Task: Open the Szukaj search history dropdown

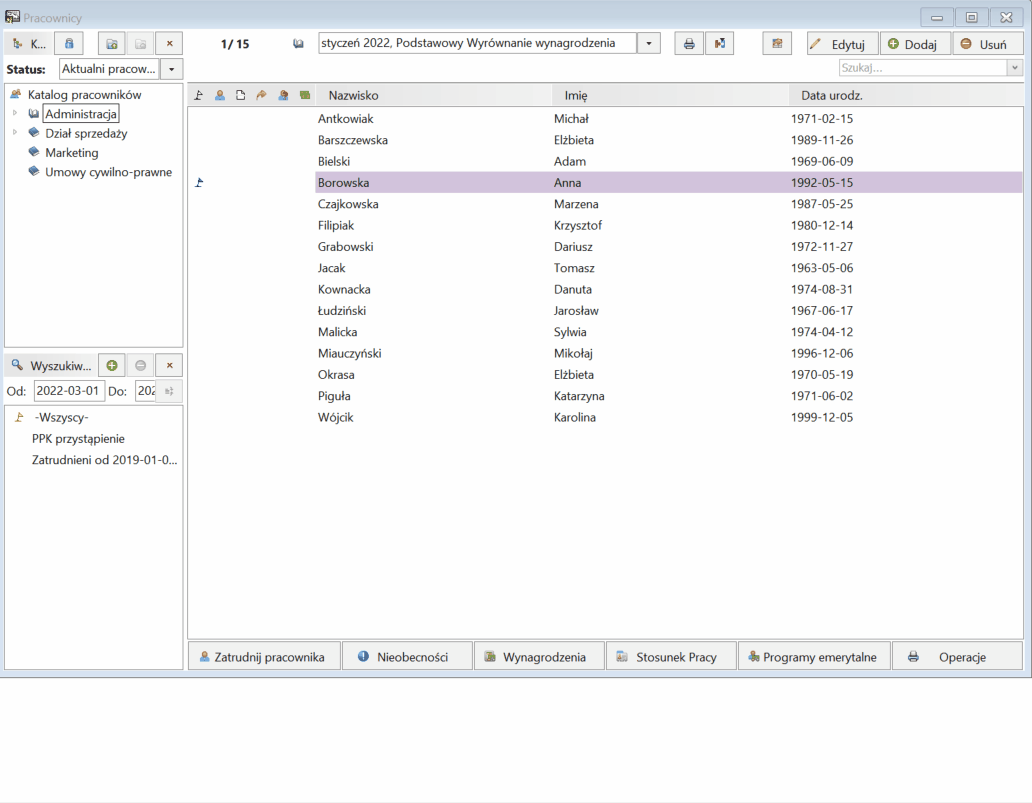Action: click(1014, 68)
